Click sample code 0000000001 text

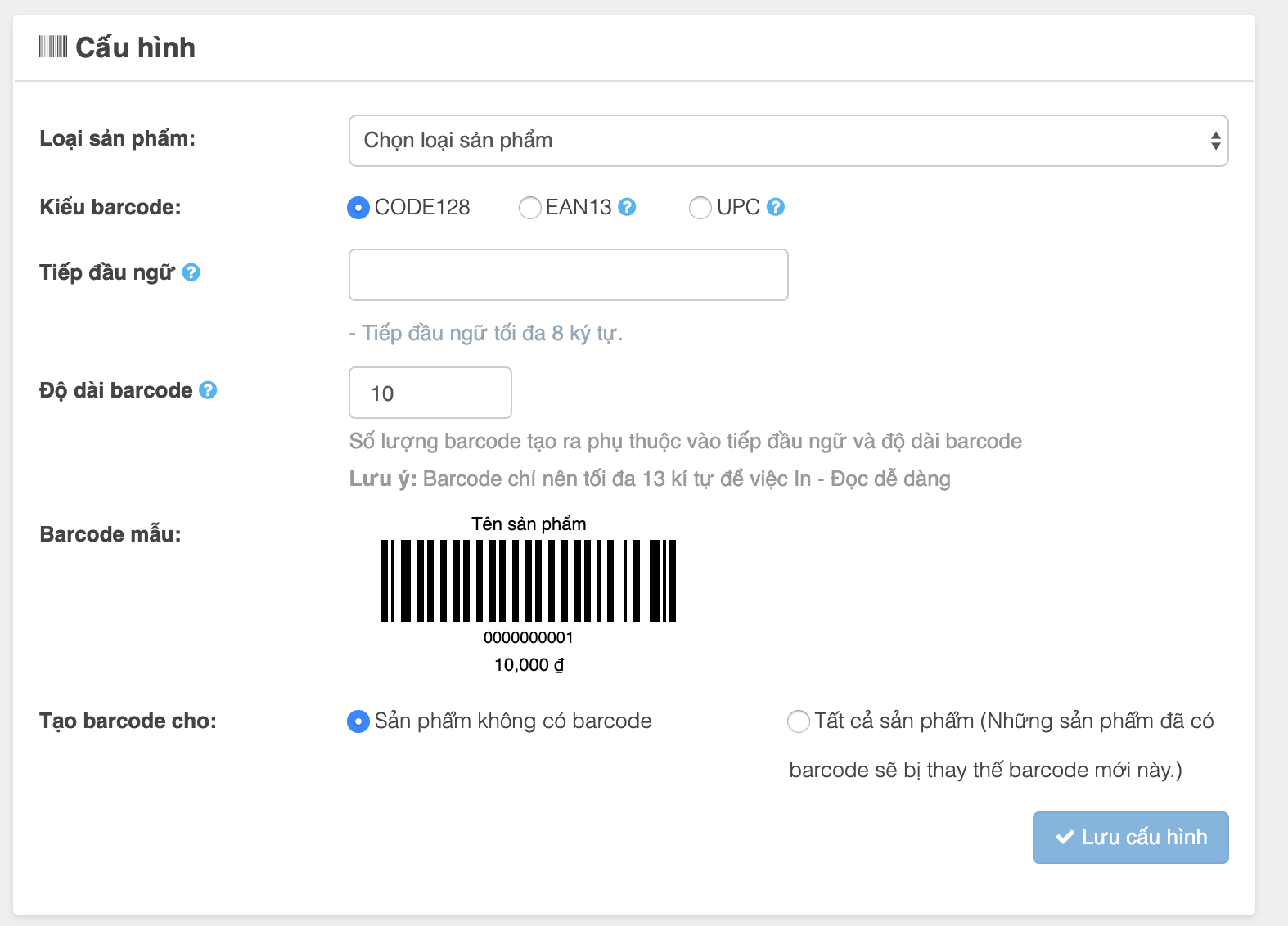pyautogui.click(x=529, y=637)
